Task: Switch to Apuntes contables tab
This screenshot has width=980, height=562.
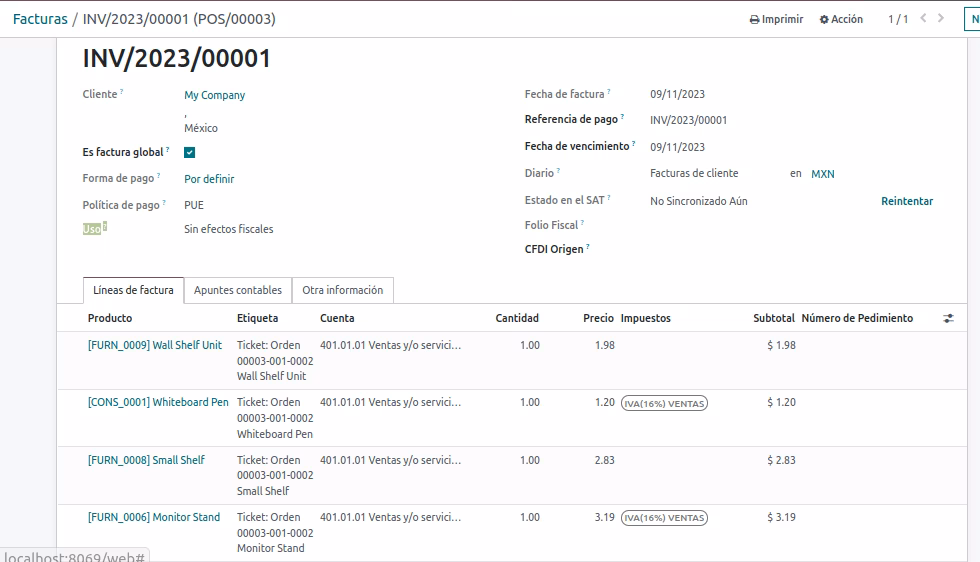Action: tap(238, 290)
